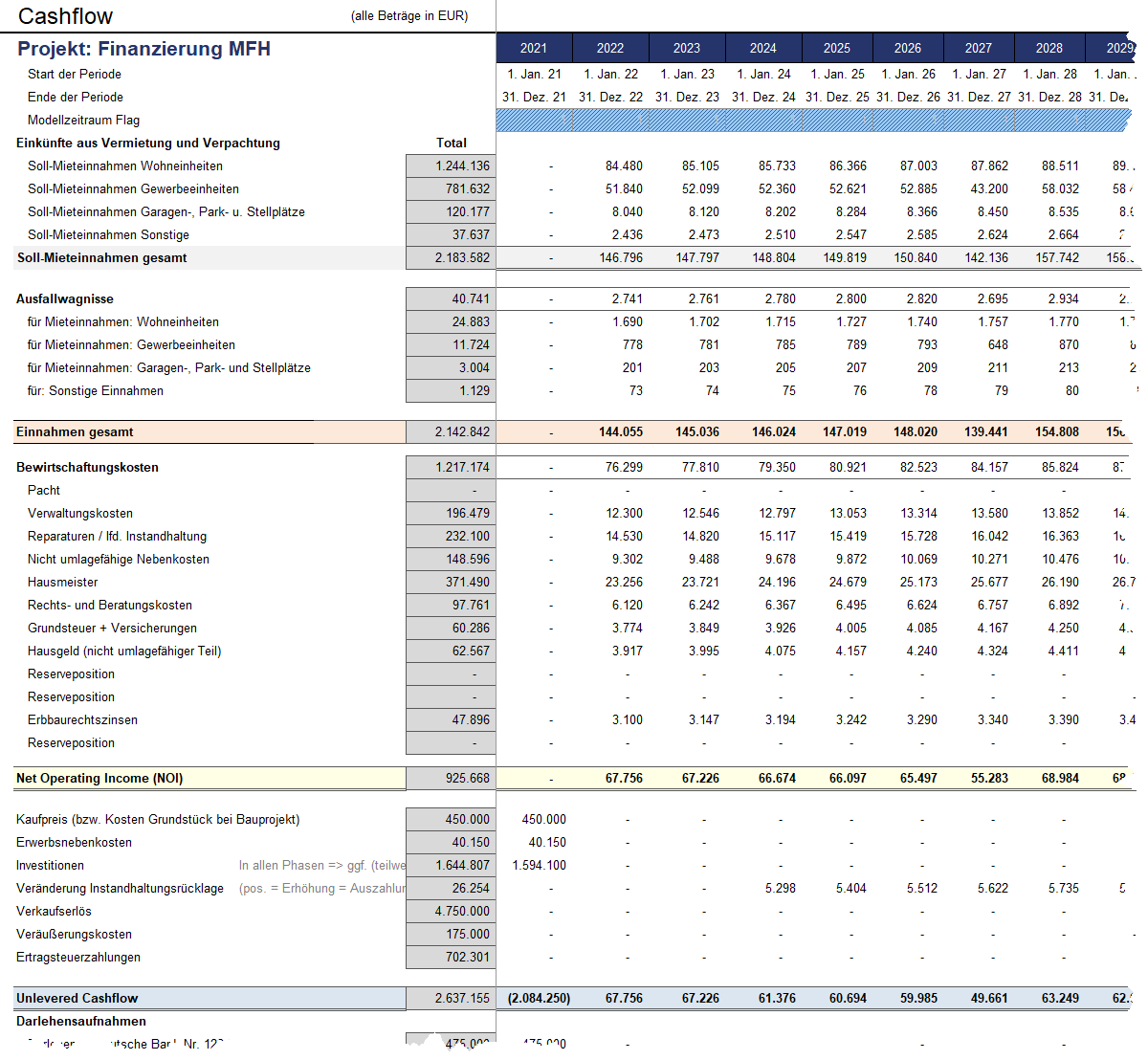Click the 'Ende der Periode' row label
Image resolution: width=1148 pixels, height=1060 pixels.
click(76, 97)
